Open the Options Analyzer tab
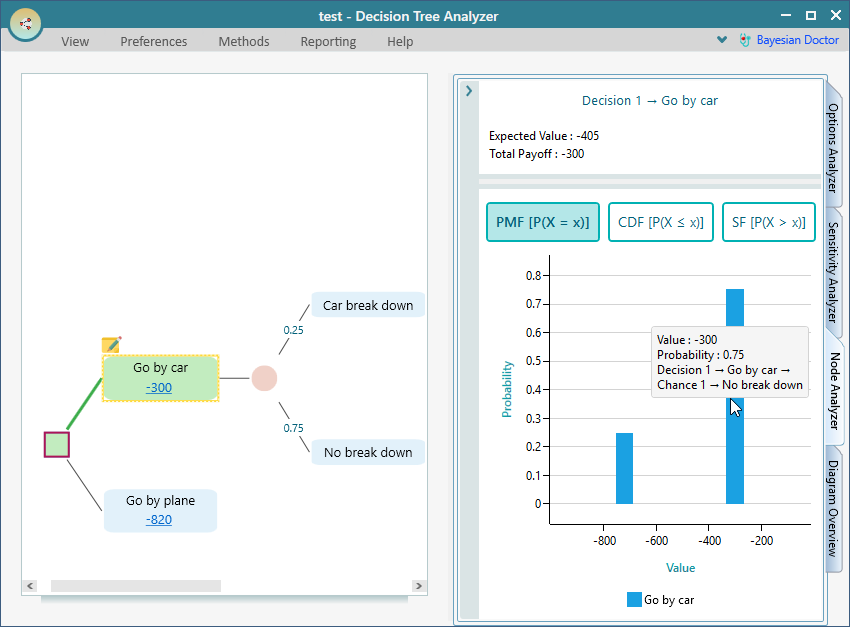 coord(834,146)
